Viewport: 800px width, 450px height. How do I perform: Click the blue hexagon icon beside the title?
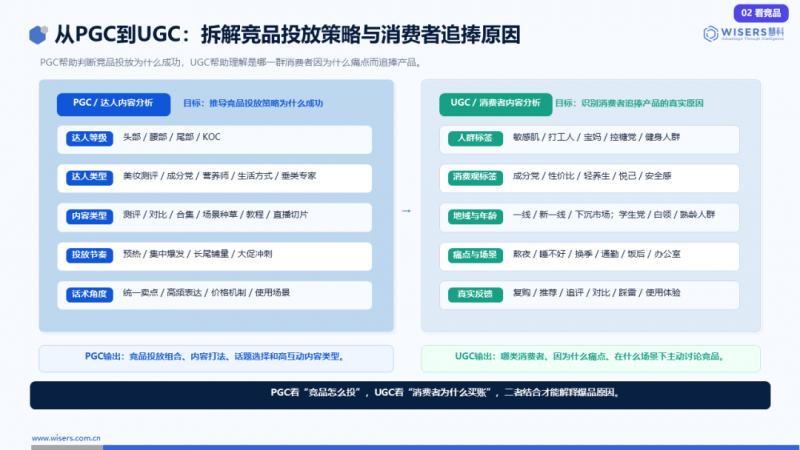[x=38, y=35]
